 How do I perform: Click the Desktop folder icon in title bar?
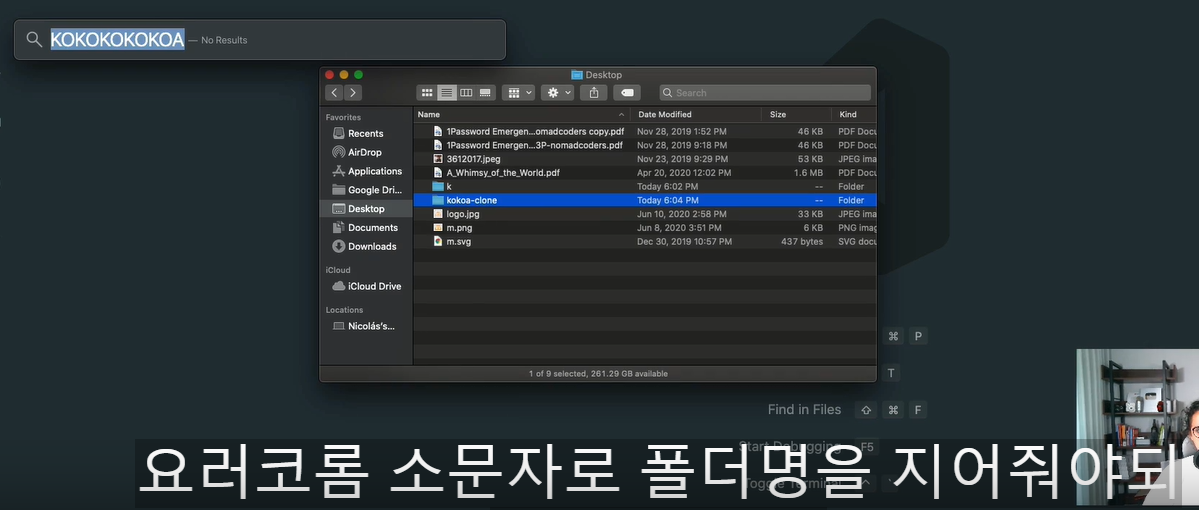click(577, 75)
